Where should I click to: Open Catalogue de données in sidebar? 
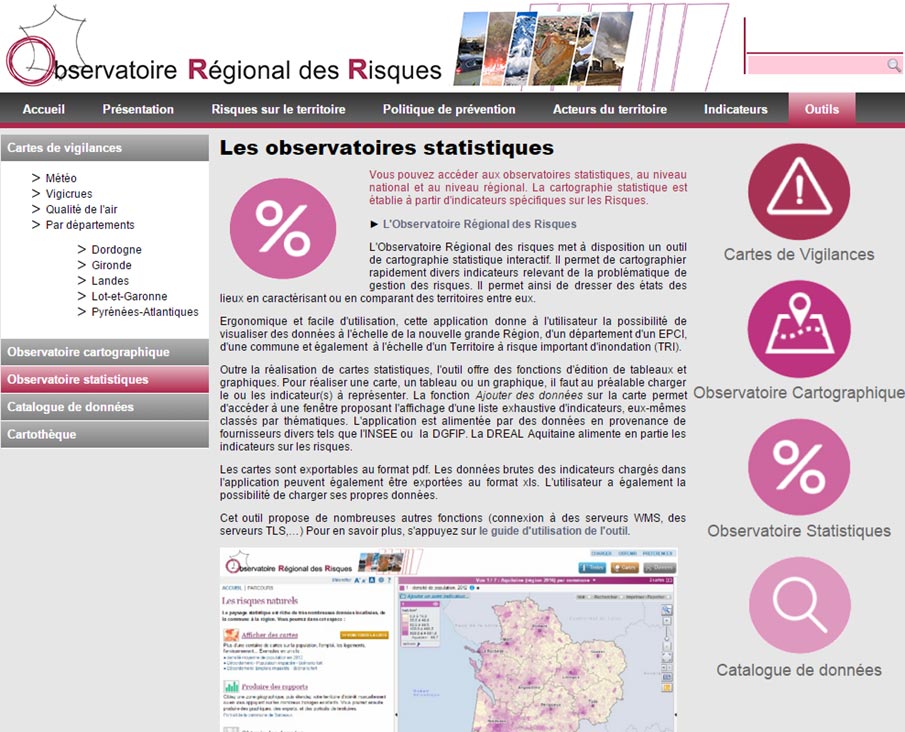pos(104,407)
